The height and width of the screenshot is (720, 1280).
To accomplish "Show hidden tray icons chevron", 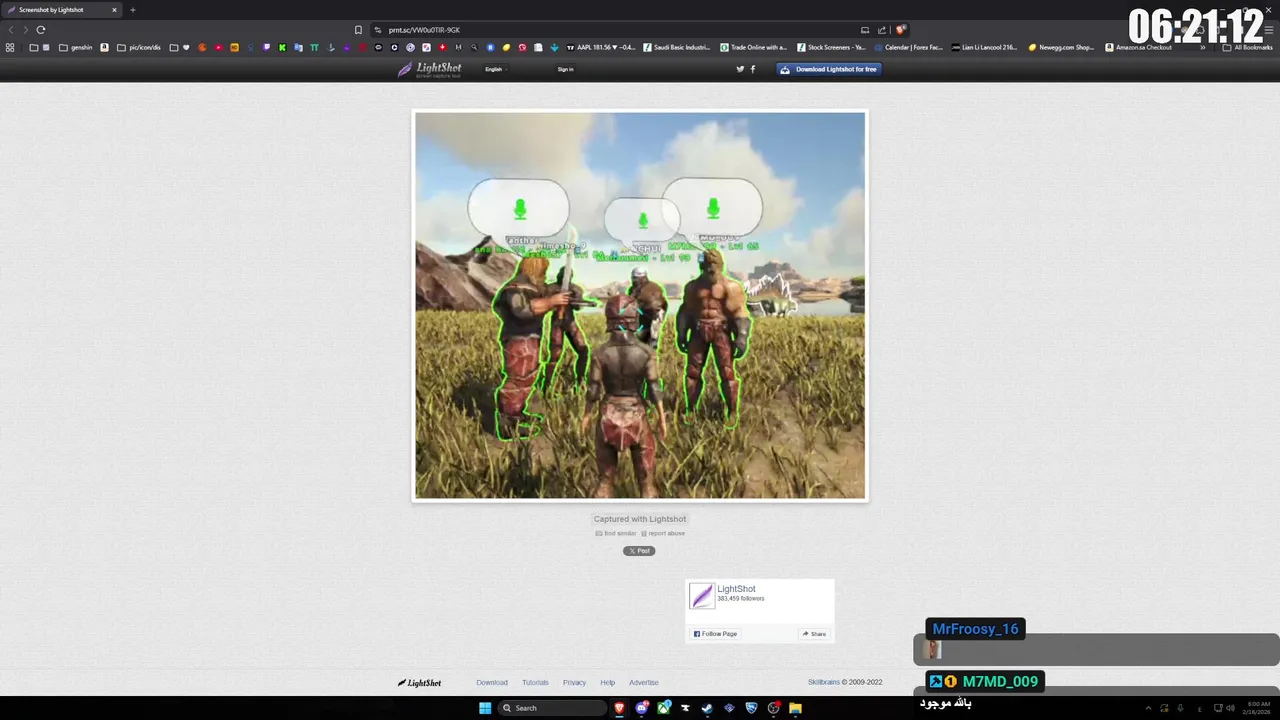I will pos(1147,708).
